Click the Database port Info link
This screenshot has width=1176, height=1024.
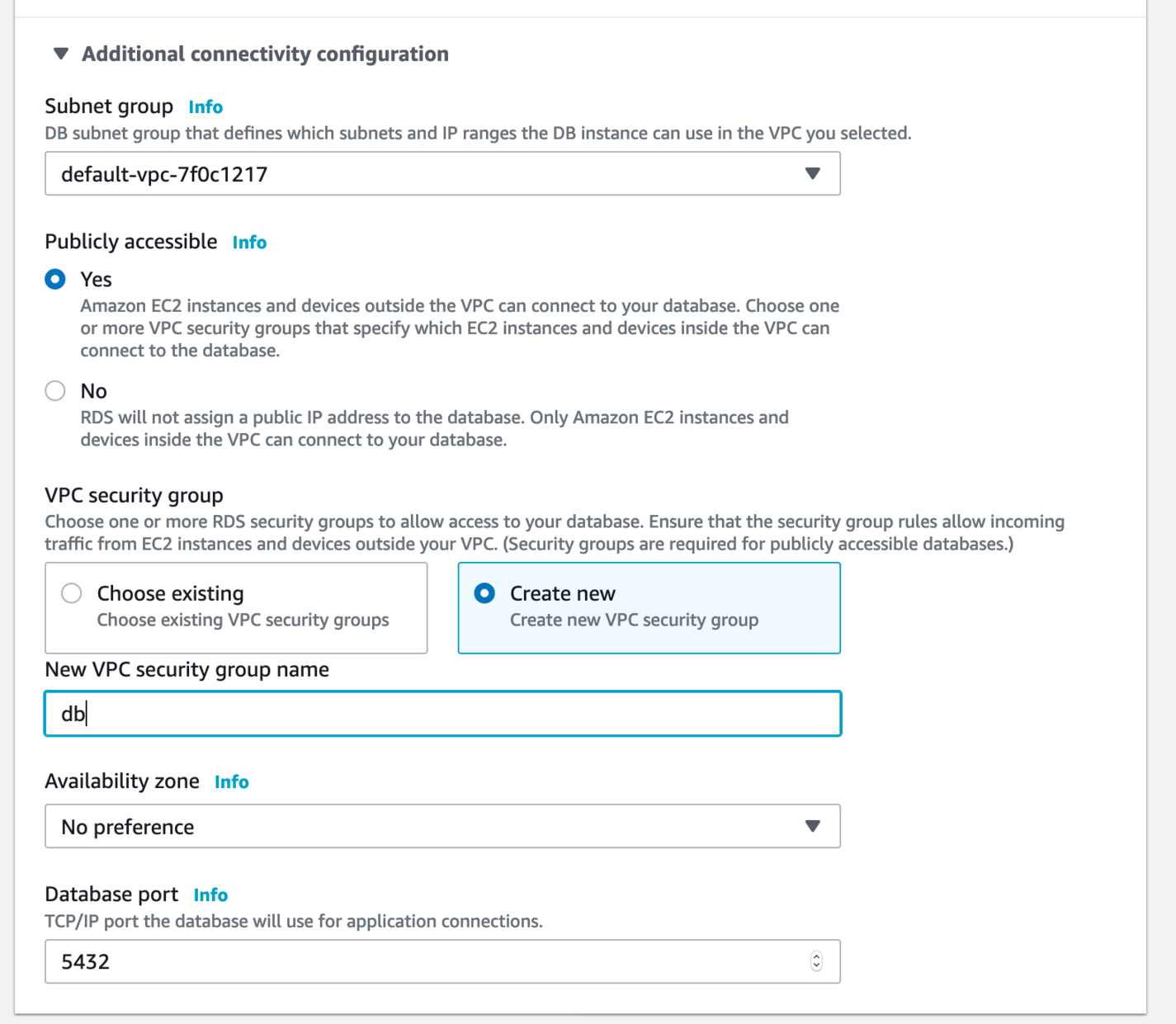tap(210, 895)
